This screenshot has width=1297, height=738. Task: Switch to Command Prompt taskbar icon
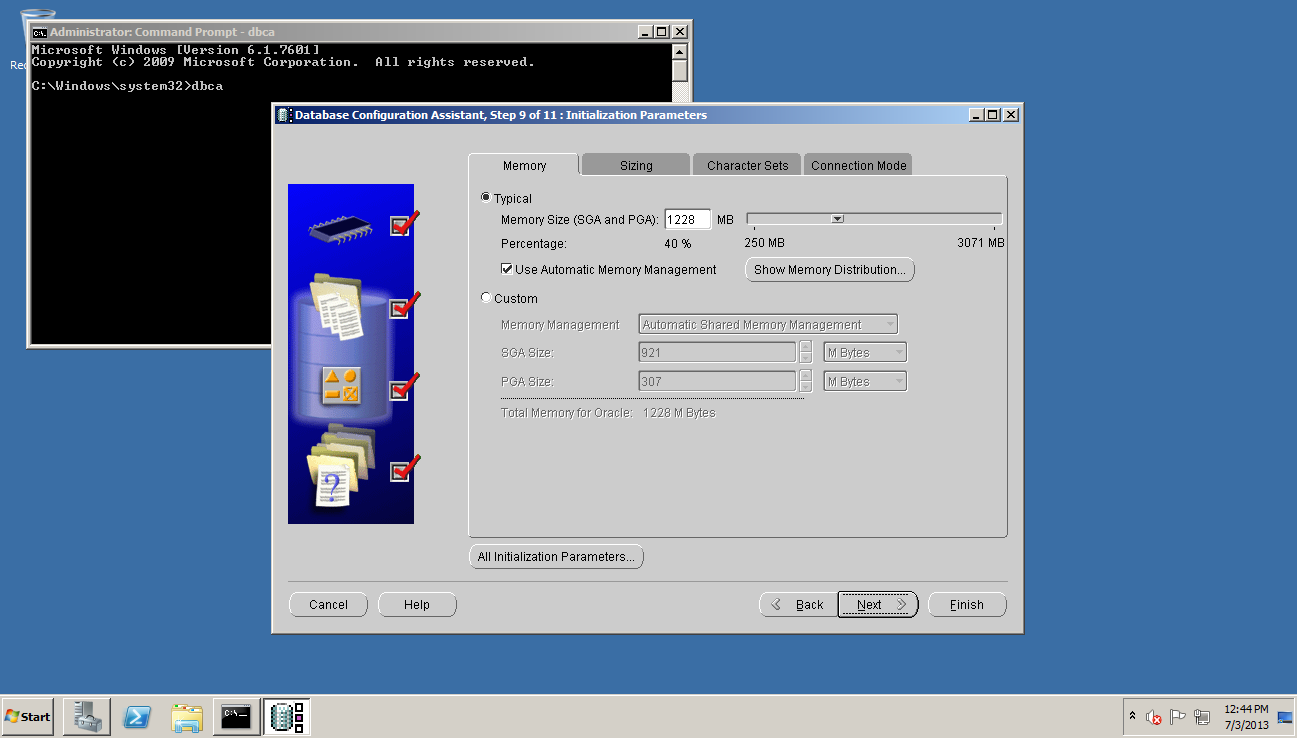[237, 717]
